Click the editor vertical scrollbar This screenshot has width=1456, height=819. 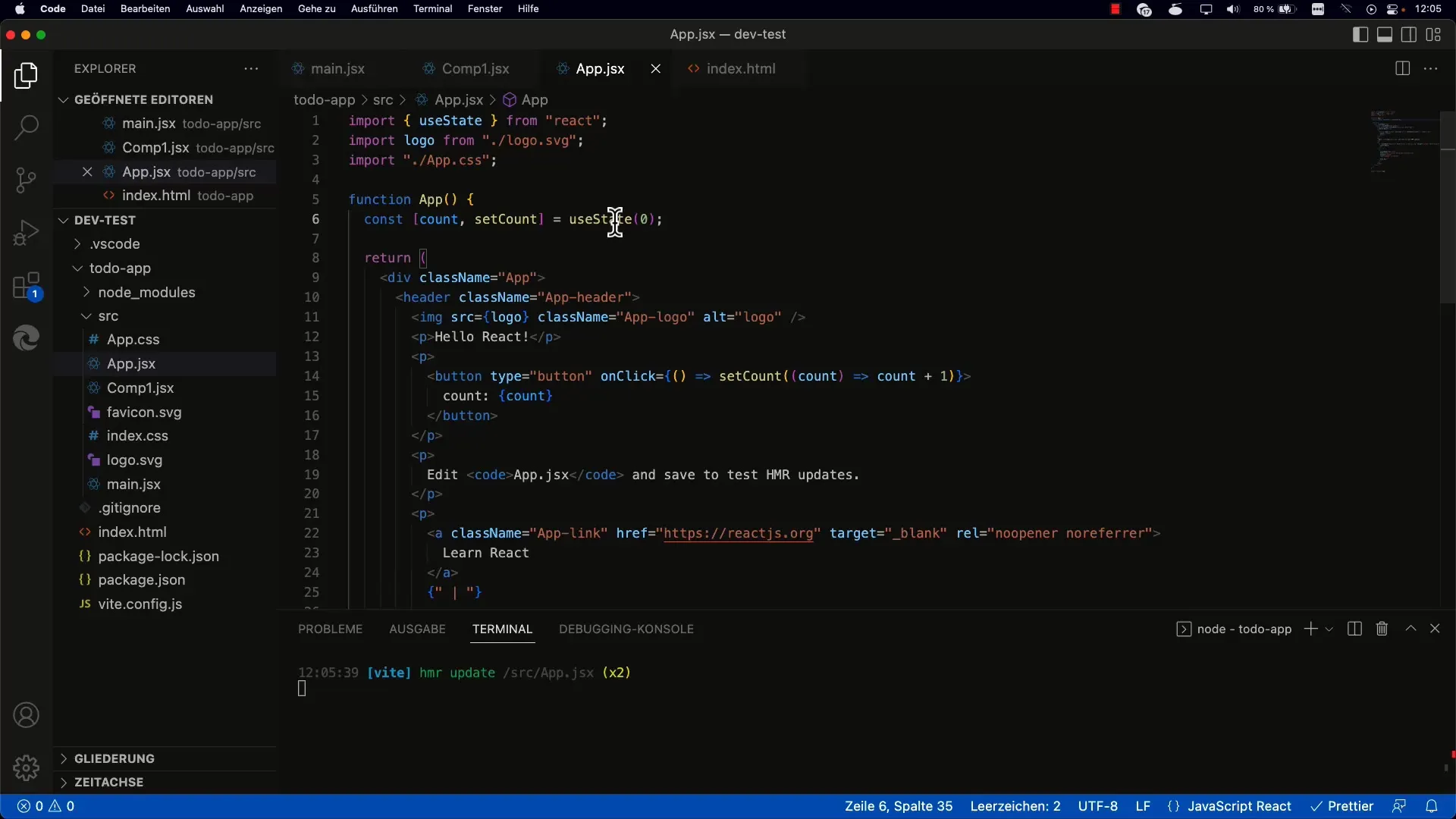point(1448,208)
